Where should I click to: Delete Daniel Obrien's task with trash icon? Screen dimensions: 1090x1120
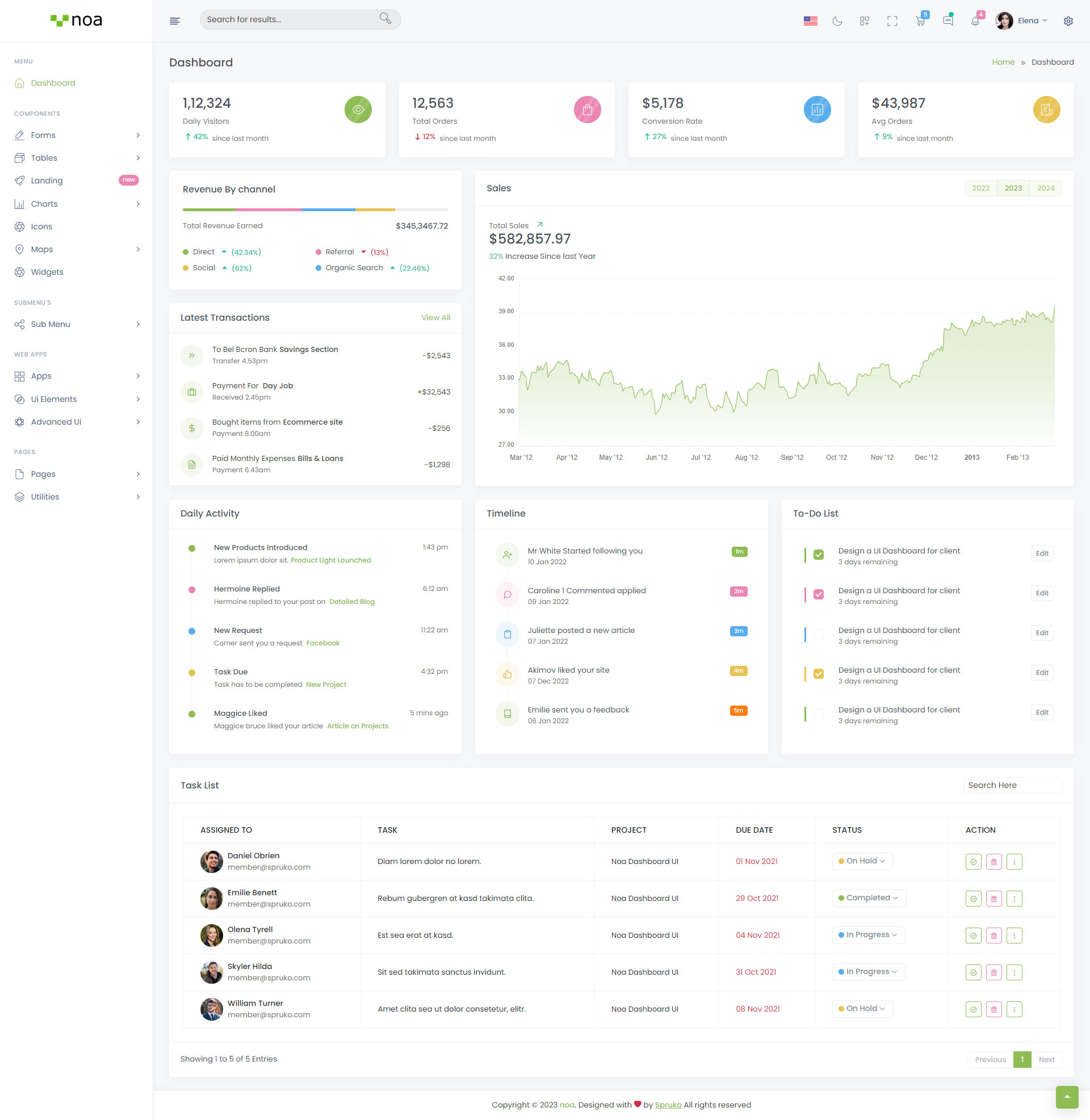pos(993,861)
